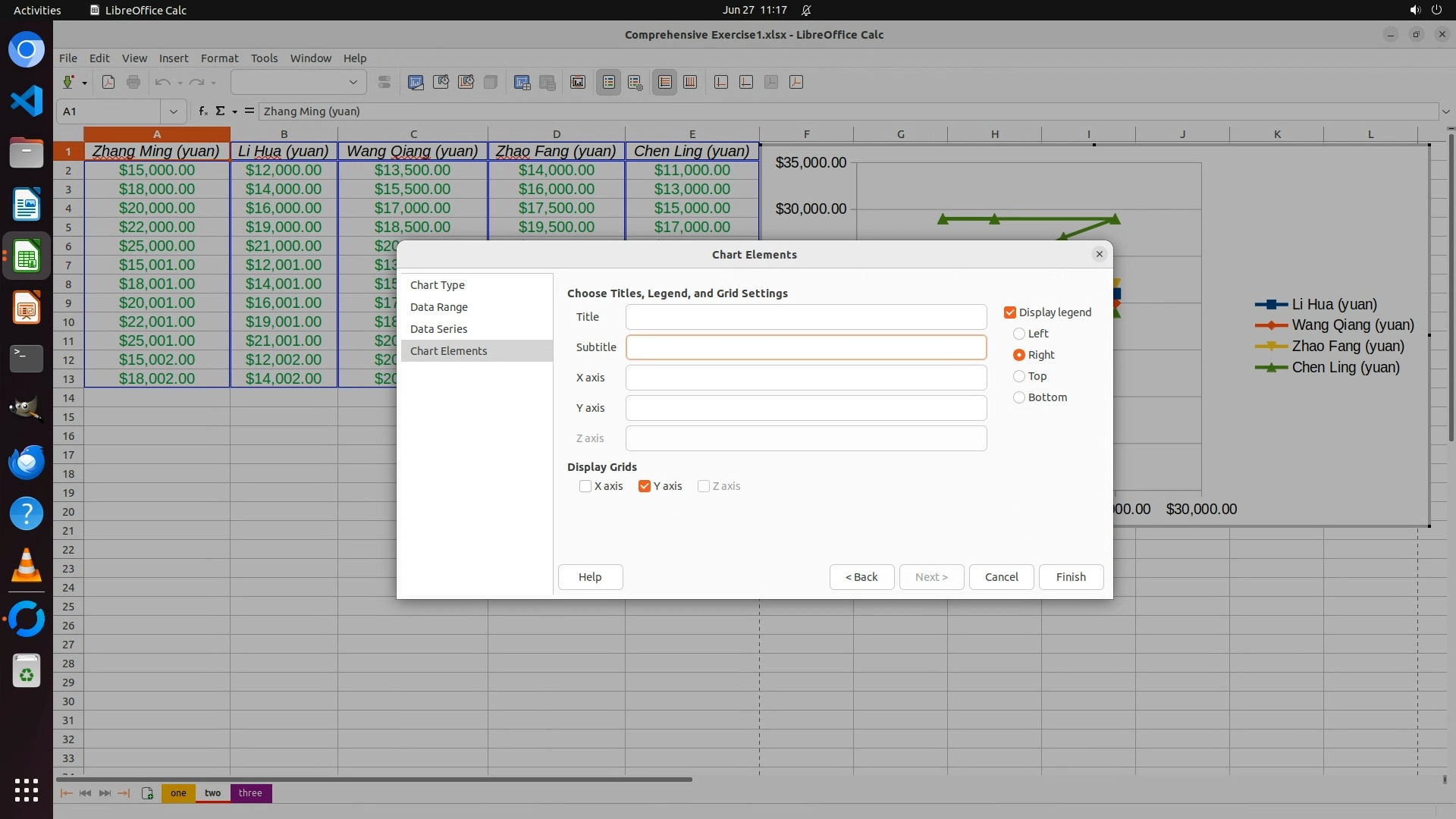Click the Title input field
1456x819 pixels.
805,317
